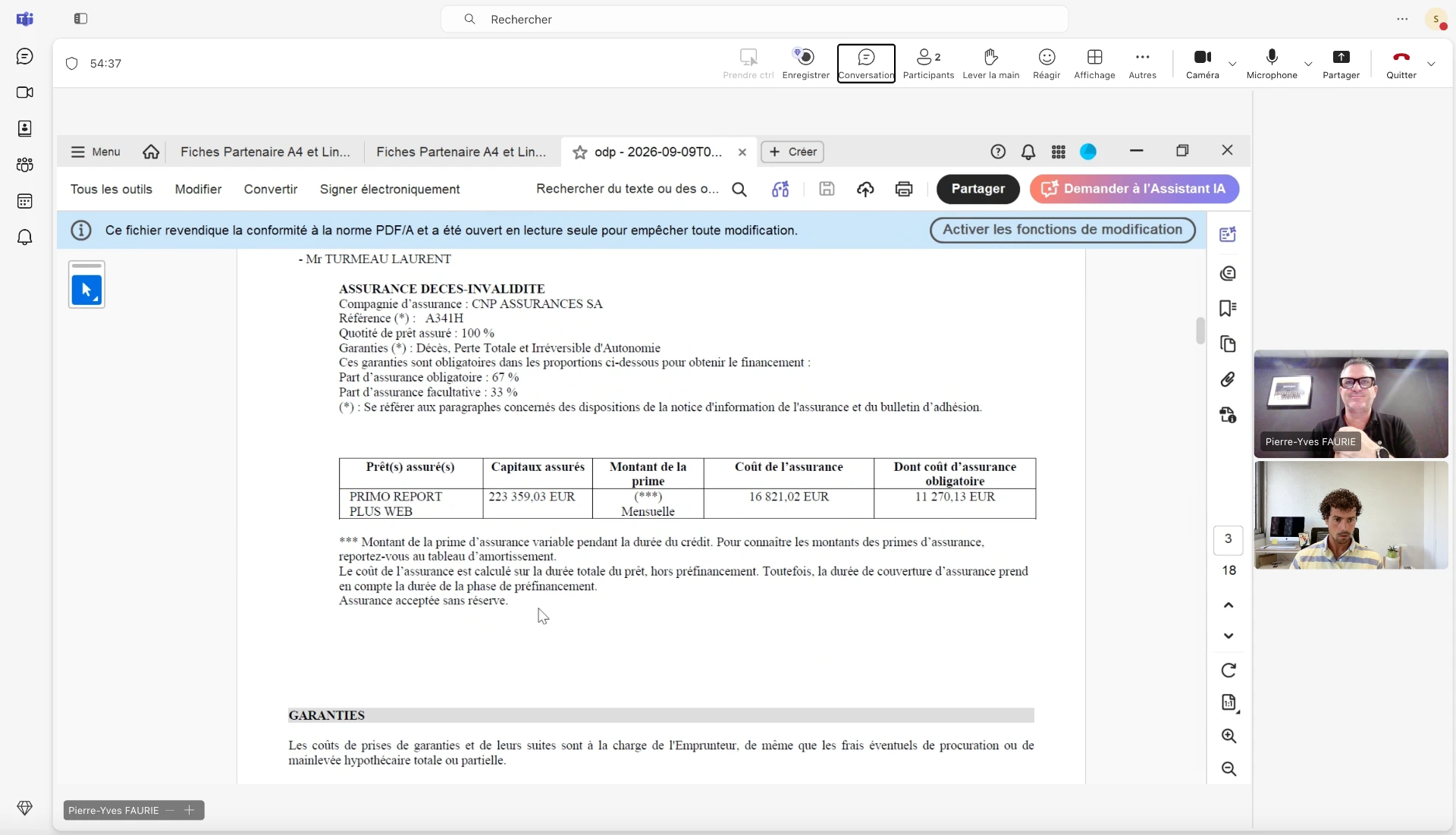Open the Autres more options menu

tap(1142, 63)
